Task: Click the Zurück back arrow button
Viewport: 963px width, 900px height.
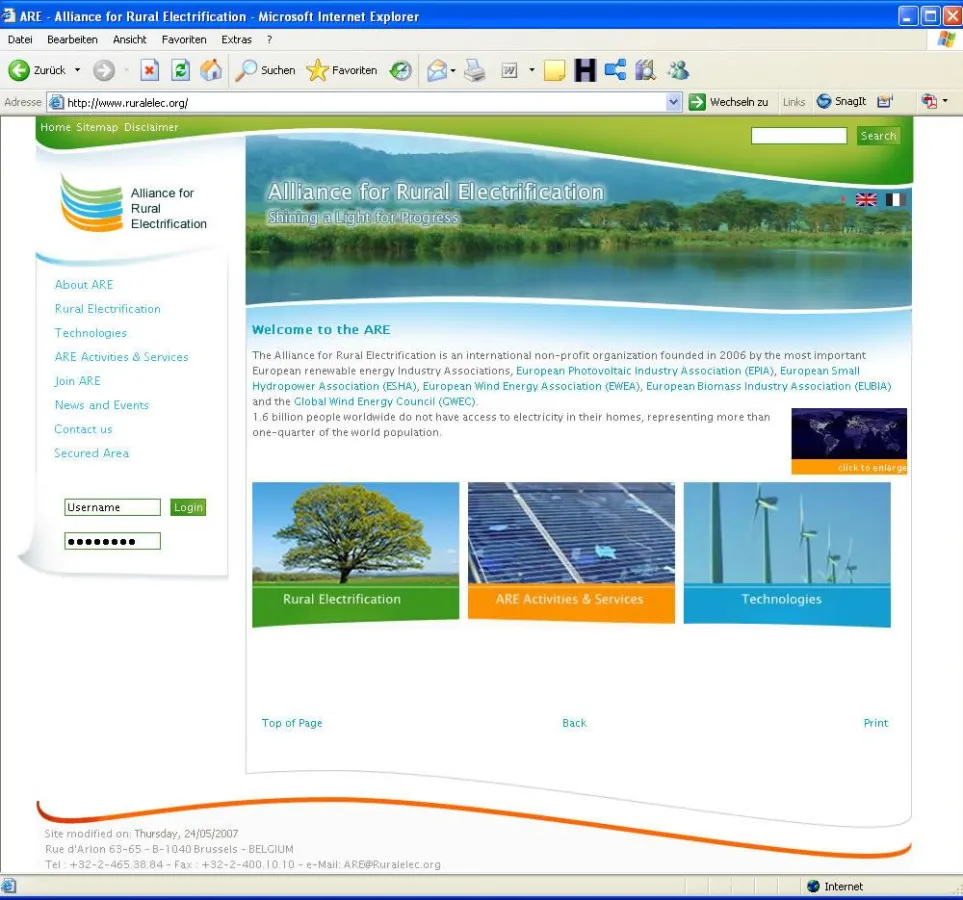Action: [20, 70]
